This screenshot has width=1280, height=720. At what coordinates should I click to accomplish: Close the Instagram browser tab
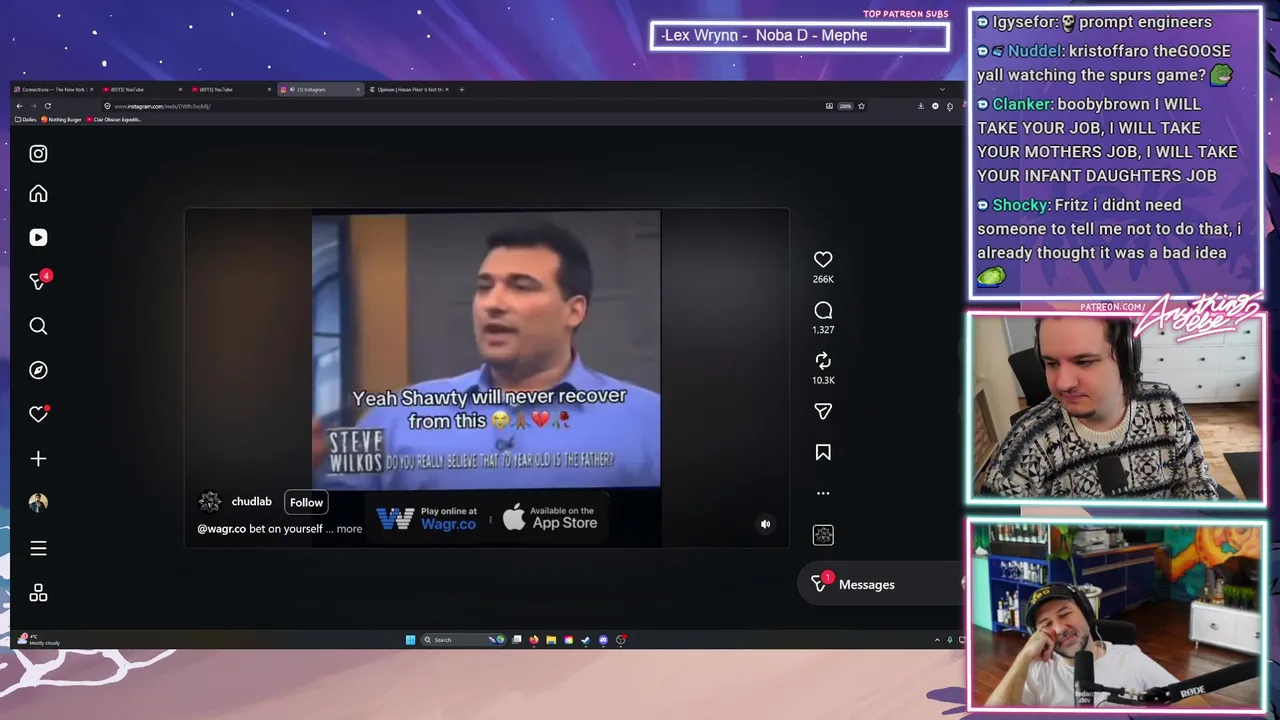(x=357, y=89)
